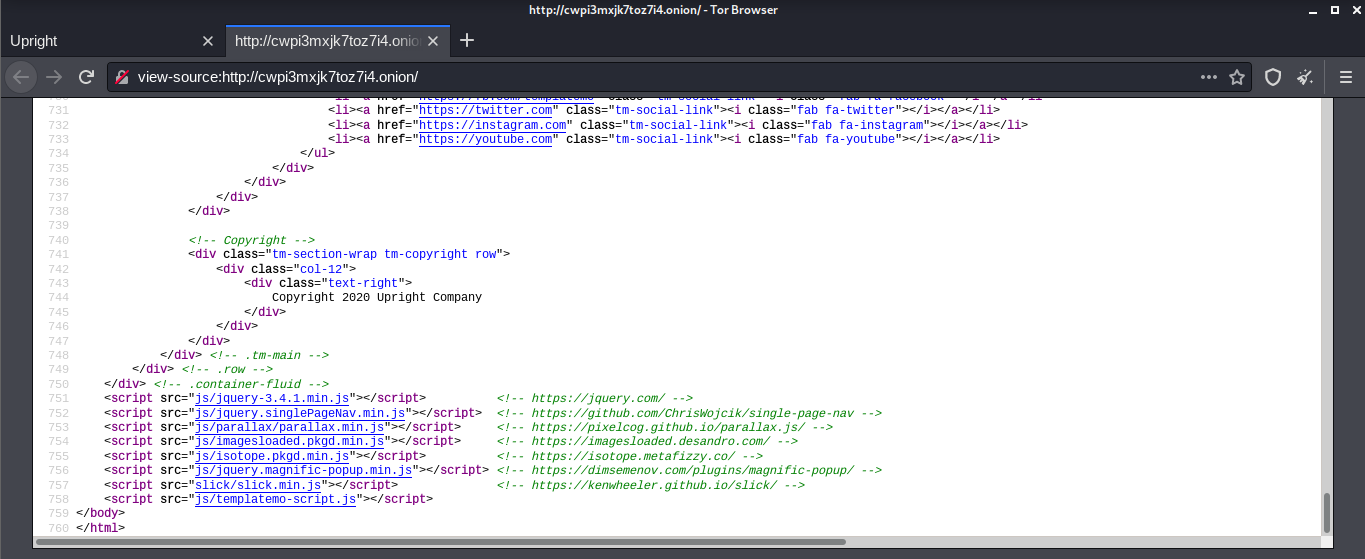This screenshot has width=1365, height=559.
Task: Open the page actions three-dot menu
Action: tap(1209, 77)
